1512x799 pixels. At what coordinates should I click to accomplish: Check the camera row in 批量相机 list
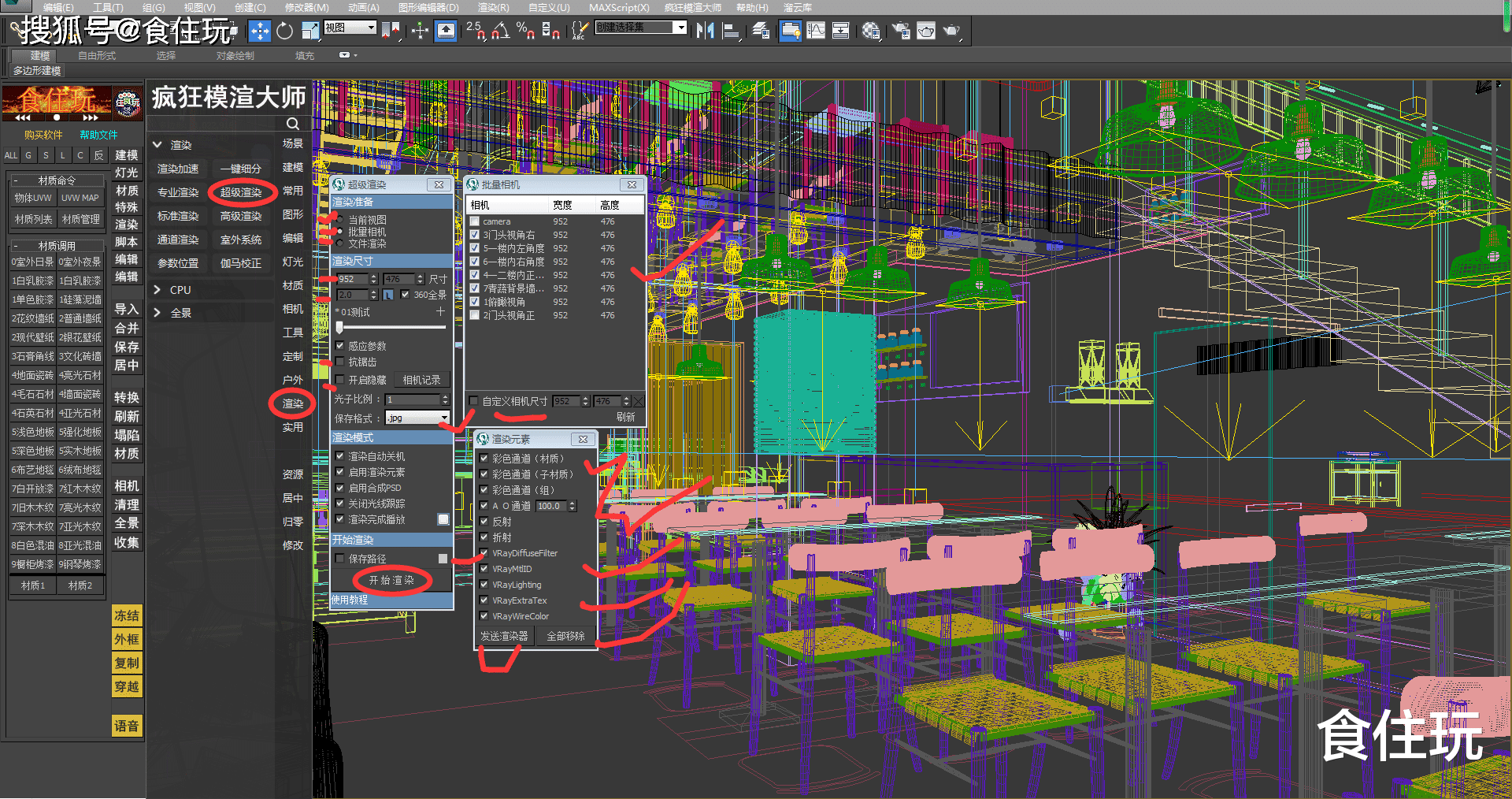point(474,221)
